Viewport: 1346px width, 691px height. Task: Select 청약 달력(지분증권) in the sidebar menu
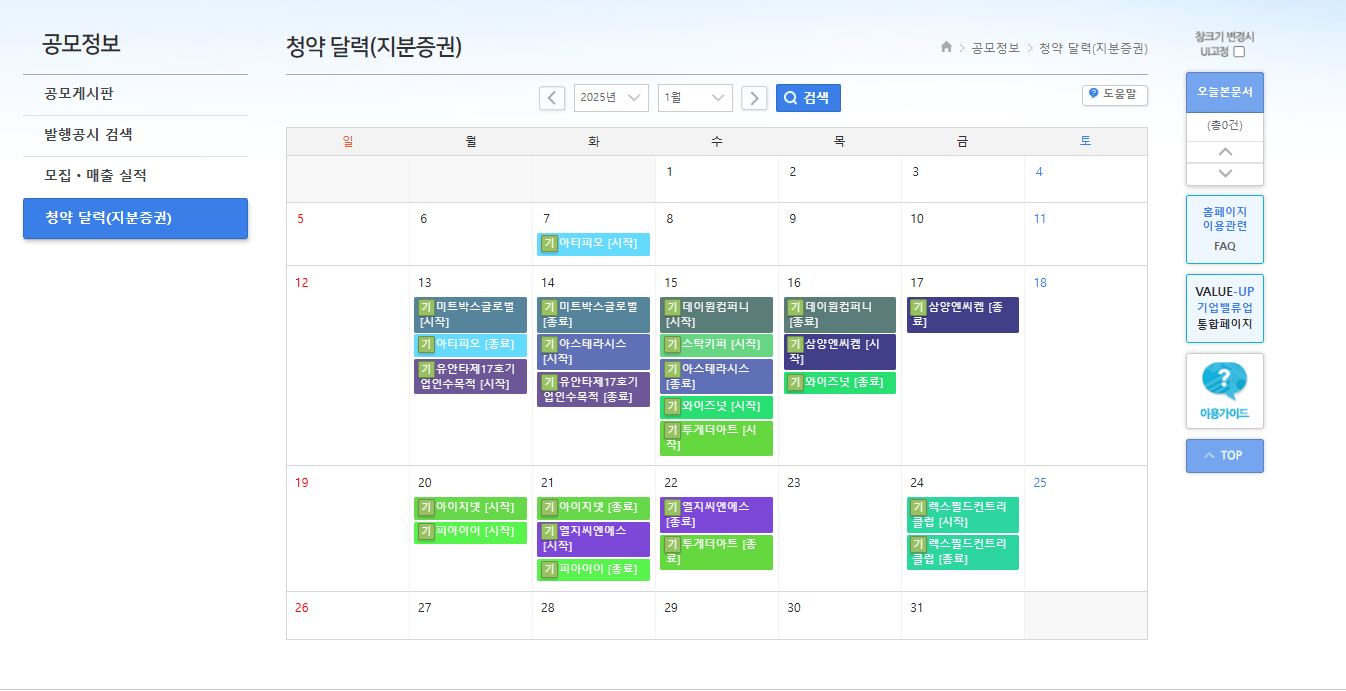(135, 218)
